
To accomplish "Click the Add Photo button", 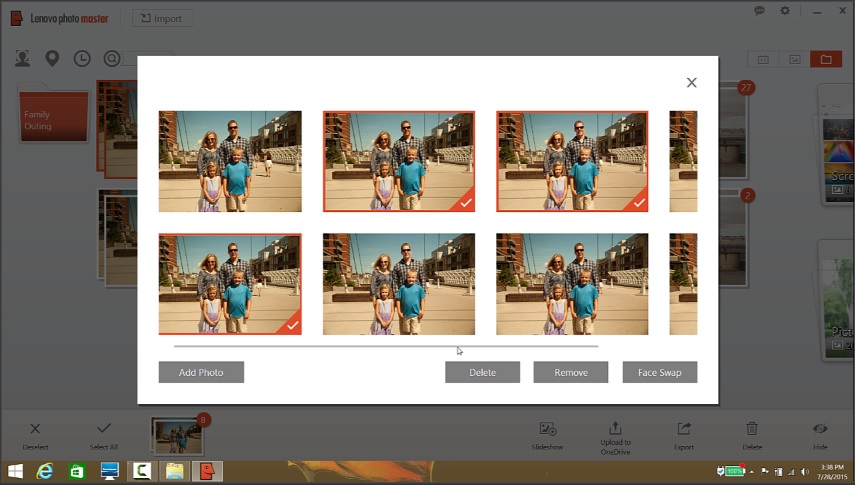I will click(201, 372).
